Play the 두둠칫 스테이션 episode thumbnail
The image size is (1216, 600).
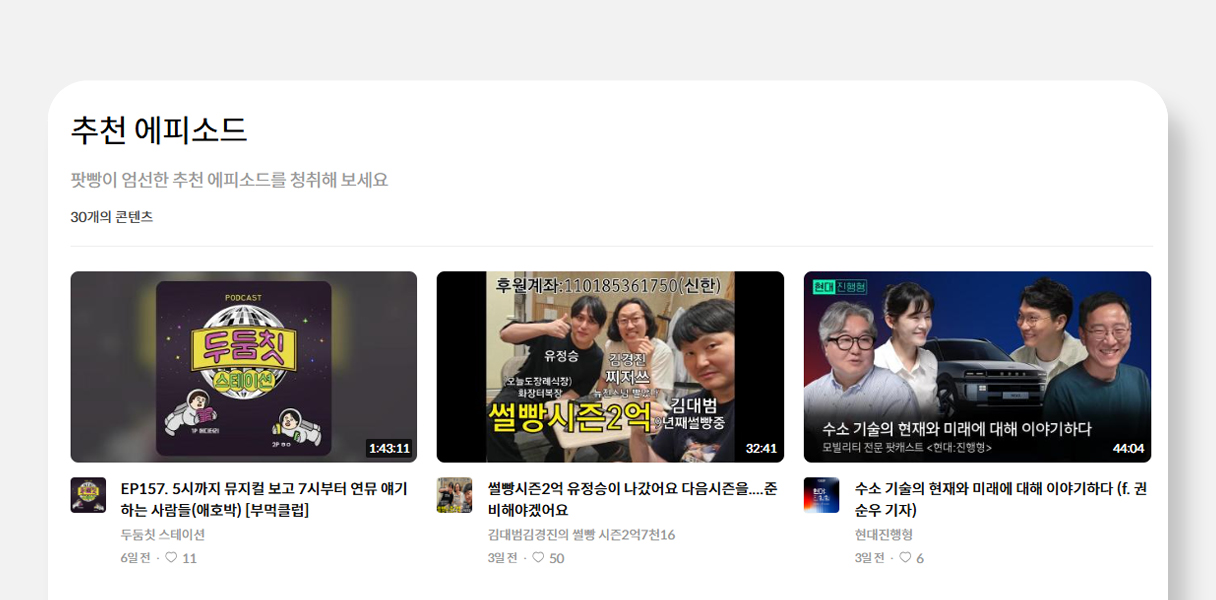pyautogui.click(x=243, y=367)
